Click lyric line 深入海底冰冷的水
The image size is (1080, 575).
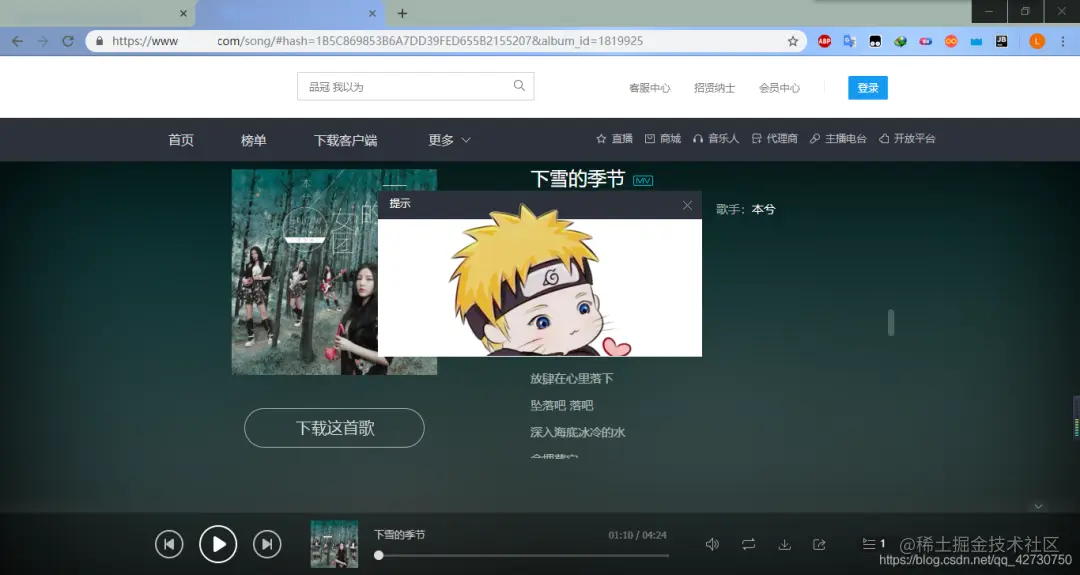click(x=577, y=432)
